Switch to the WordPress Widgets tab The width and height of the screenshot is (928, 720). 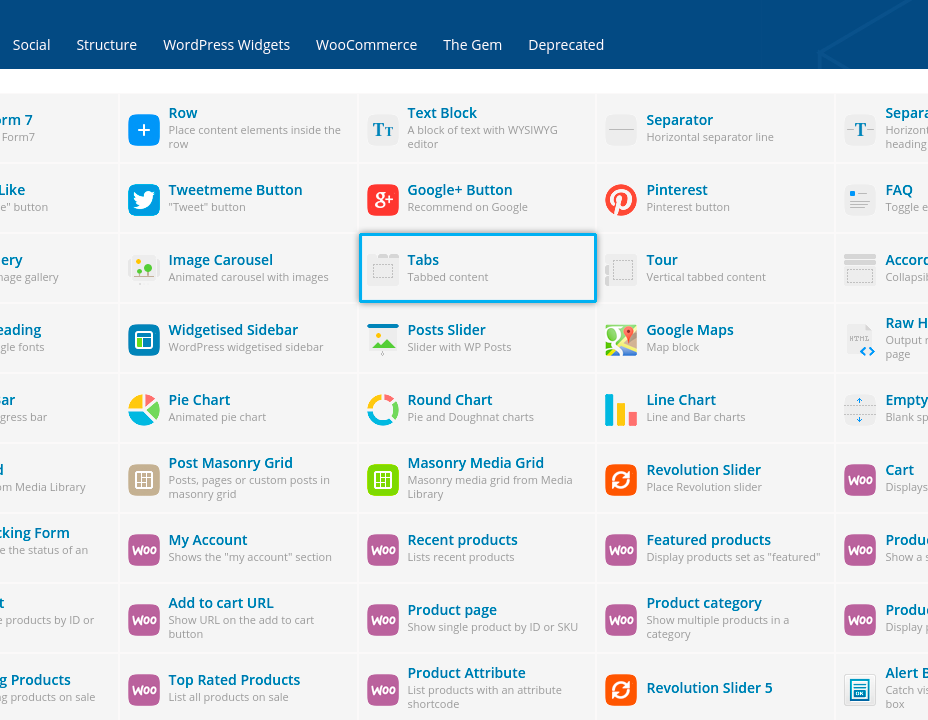point(226,45)
